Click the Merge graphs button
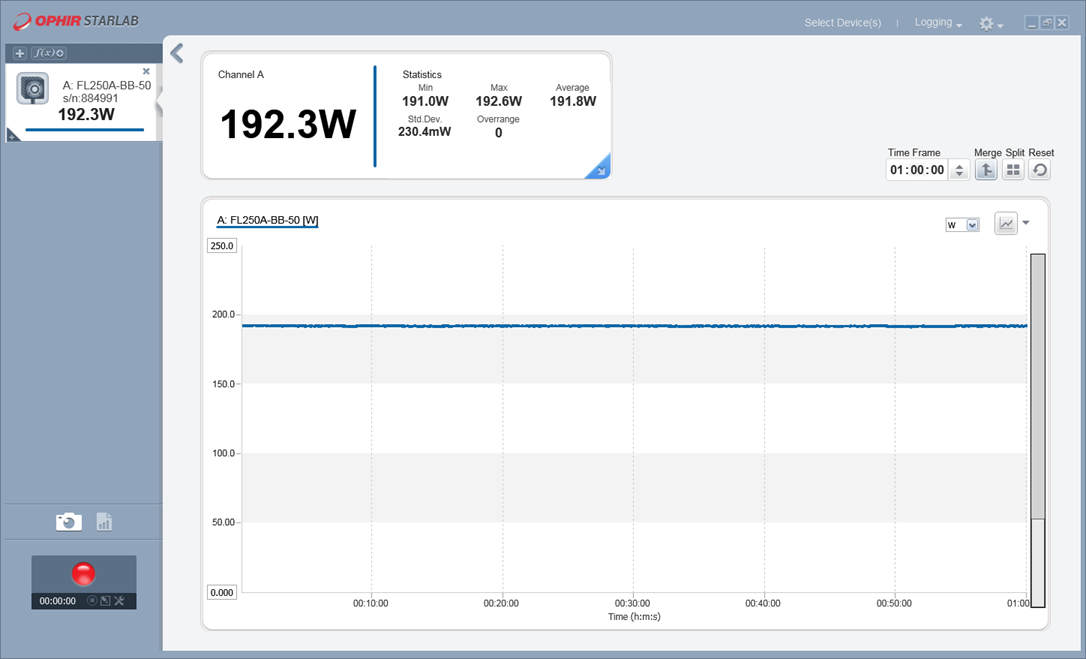Image resolution: width=1086 pixels, height=659 pixels. (985, 170)
